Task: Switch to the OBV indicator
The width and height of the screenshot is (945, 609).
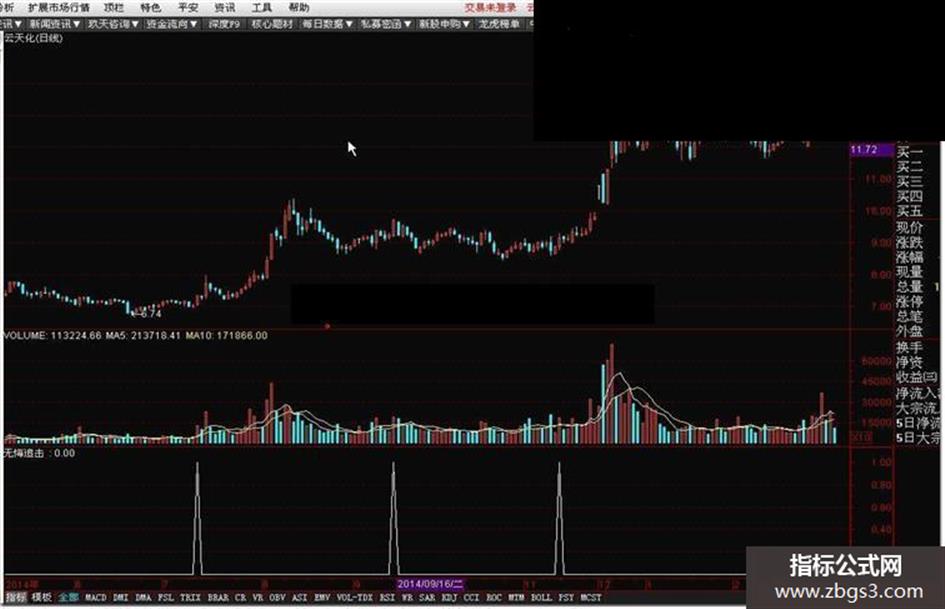Action: 277,597
